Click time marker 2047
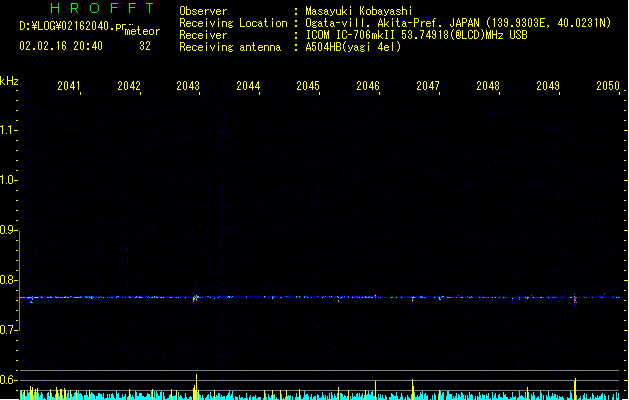629x400 pixels. pos(428,86)
